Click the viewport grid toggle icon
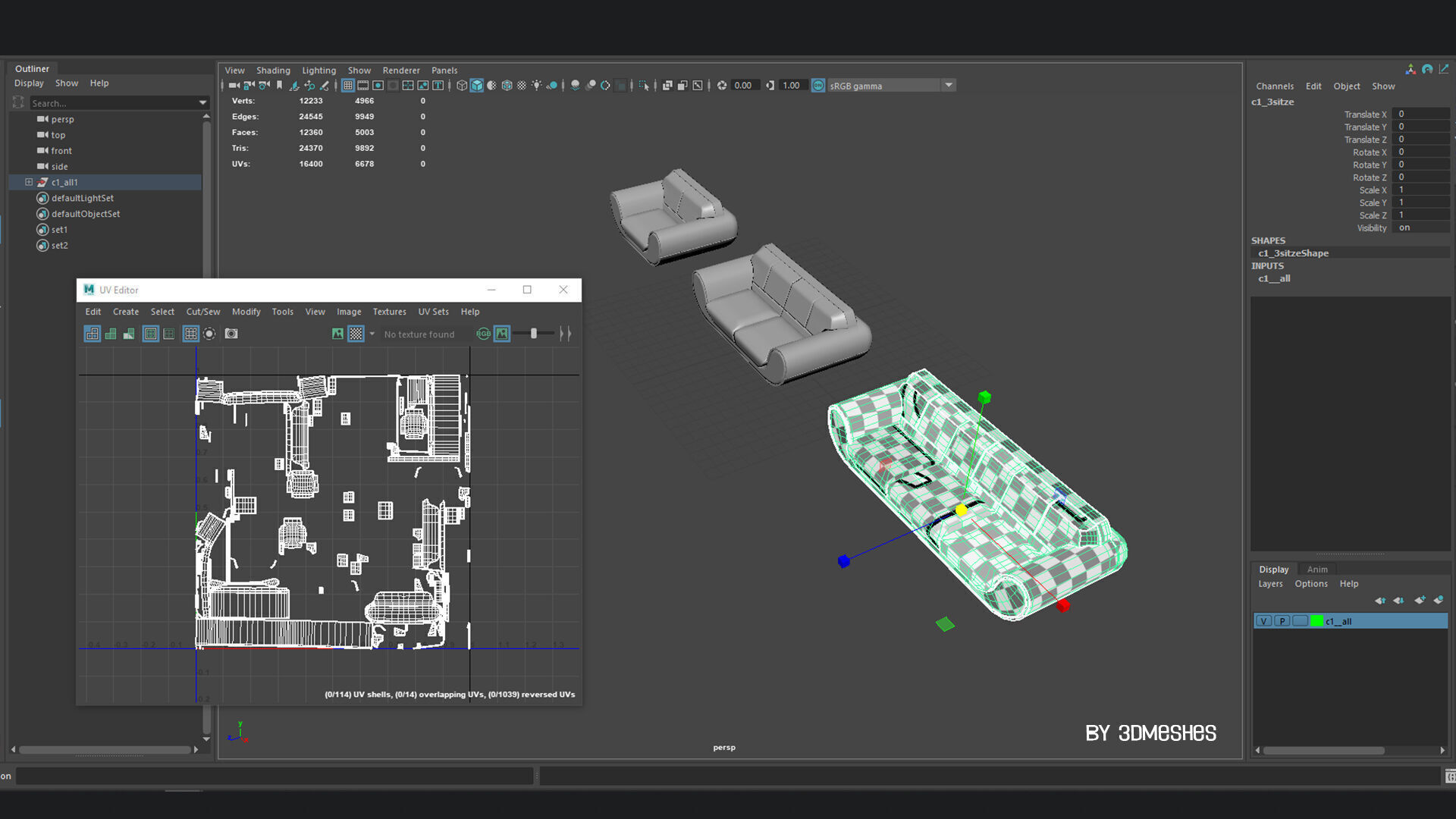Image resolution: width=1456 pixels, height=819 pixels. point(348,86)
